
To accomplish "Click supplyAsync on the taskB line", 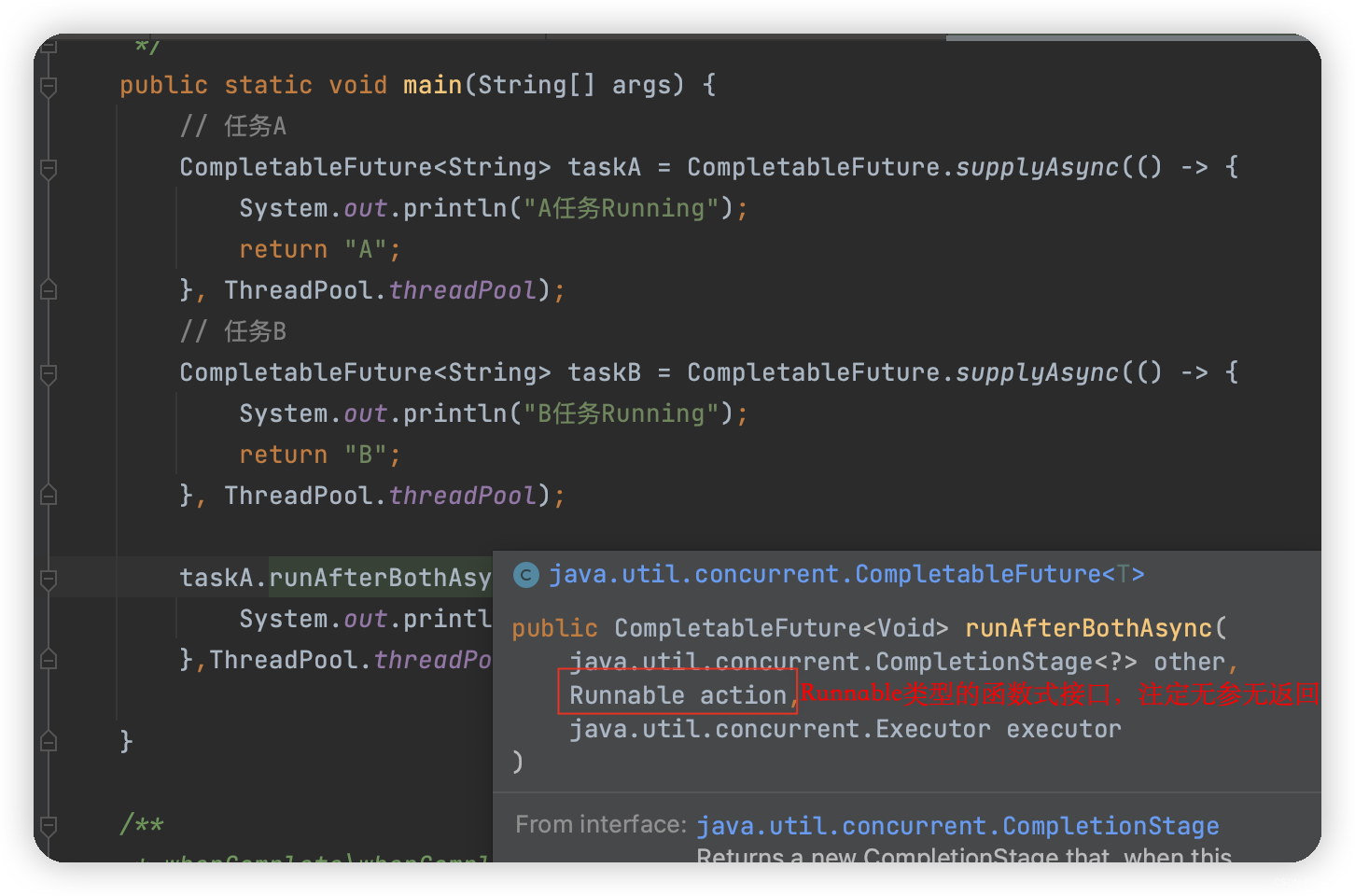I will coord(1037,372).
